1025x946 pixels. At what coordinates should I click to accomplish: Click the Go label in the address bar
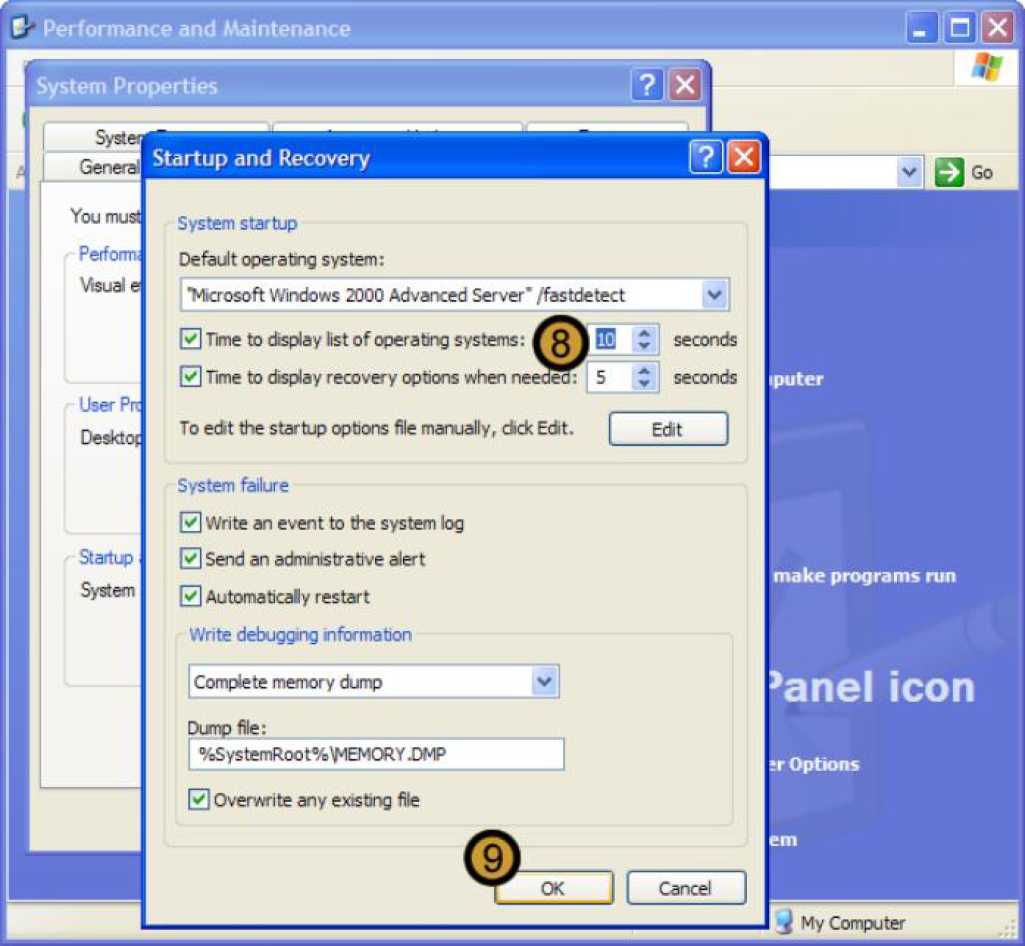tap(982, 173)
